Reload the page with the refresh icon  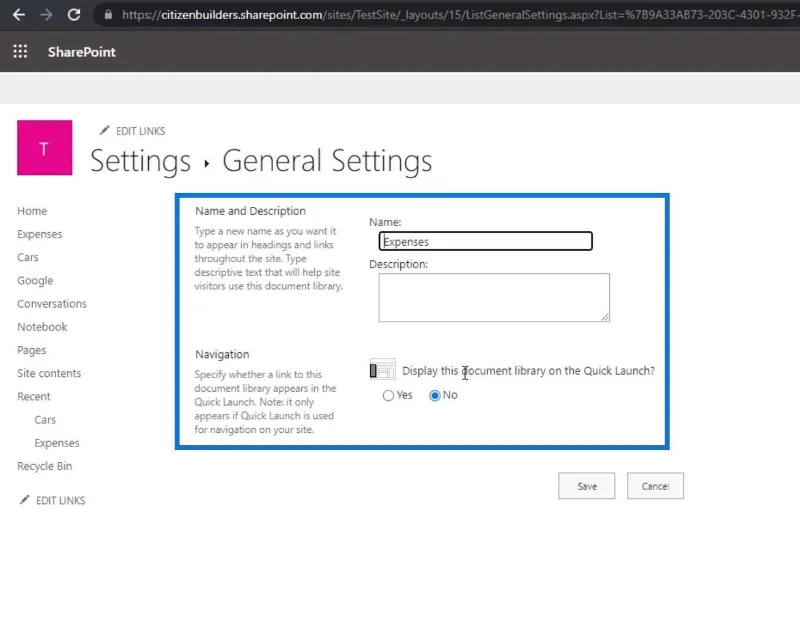[74, 15]
